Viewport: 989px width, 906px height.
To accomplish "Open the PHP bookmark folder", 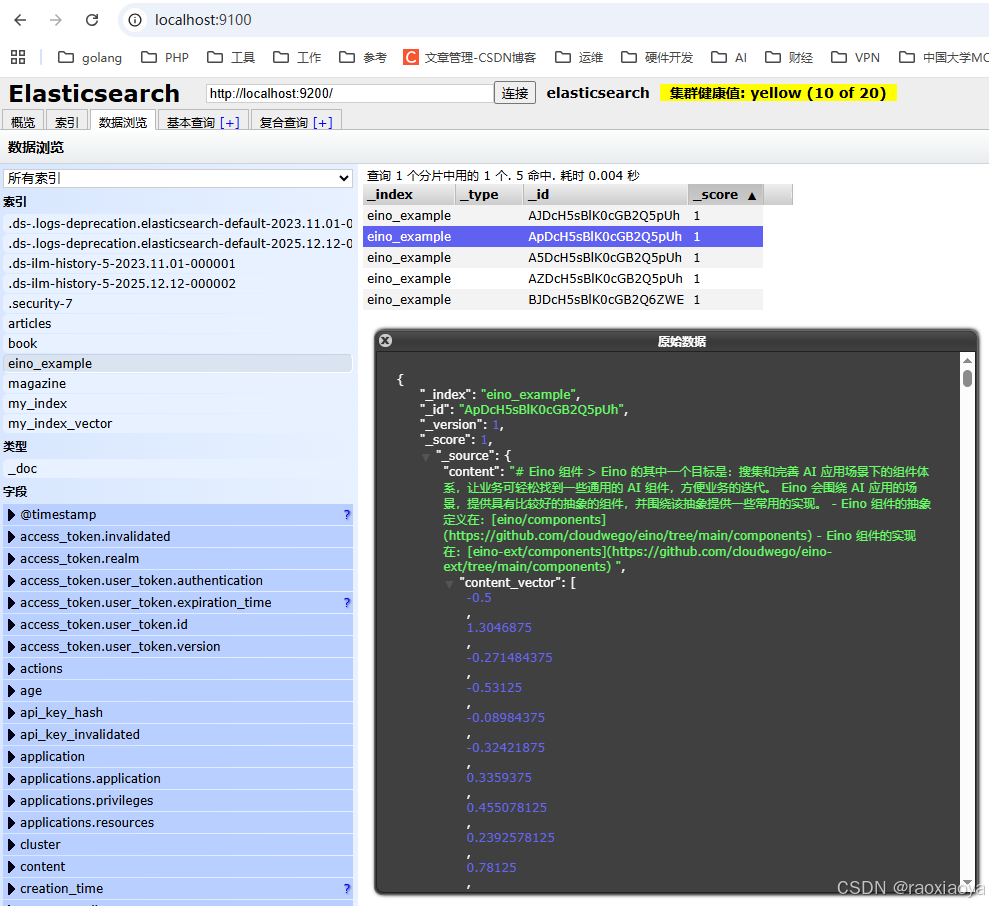I will click(165, 57).
